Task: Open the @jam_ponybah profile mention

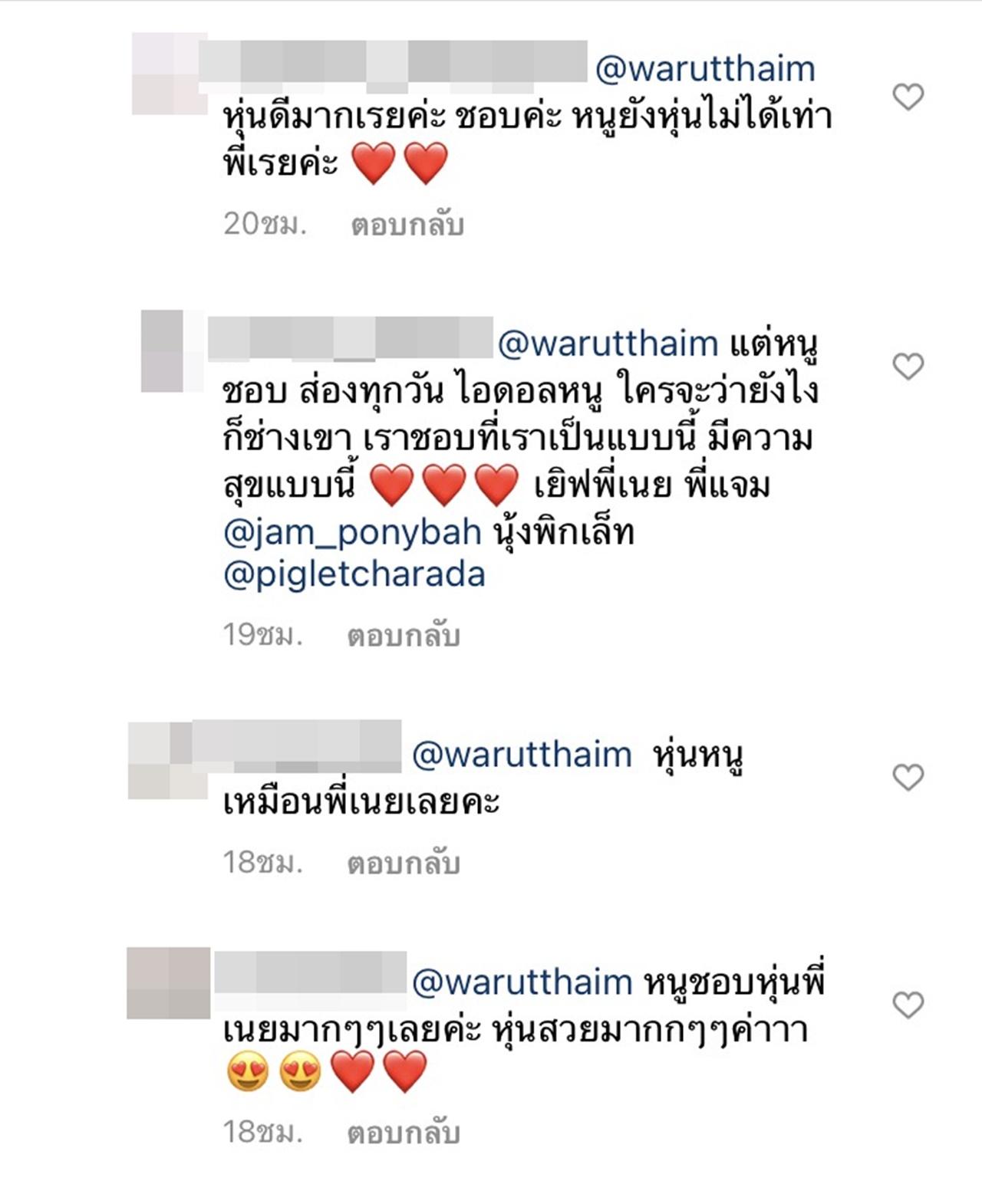Action: point(352,532)
